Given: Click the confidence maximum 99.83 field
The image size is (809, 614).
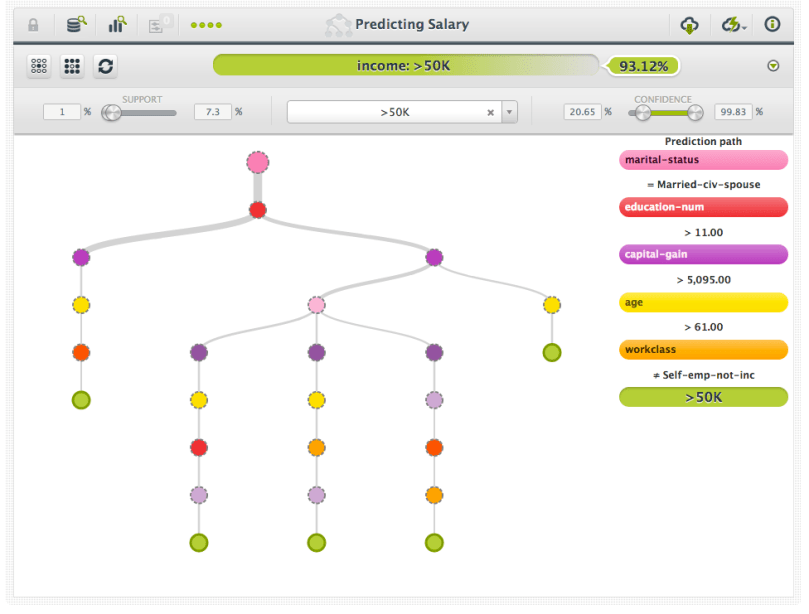Looking at the screenshot, I should click(732, 112).
